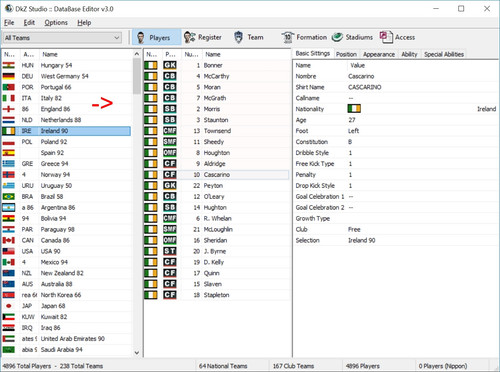Click the OMF position icon for Houghton
The width and height of the screenshot is (500, 372).
pos(170,153)
